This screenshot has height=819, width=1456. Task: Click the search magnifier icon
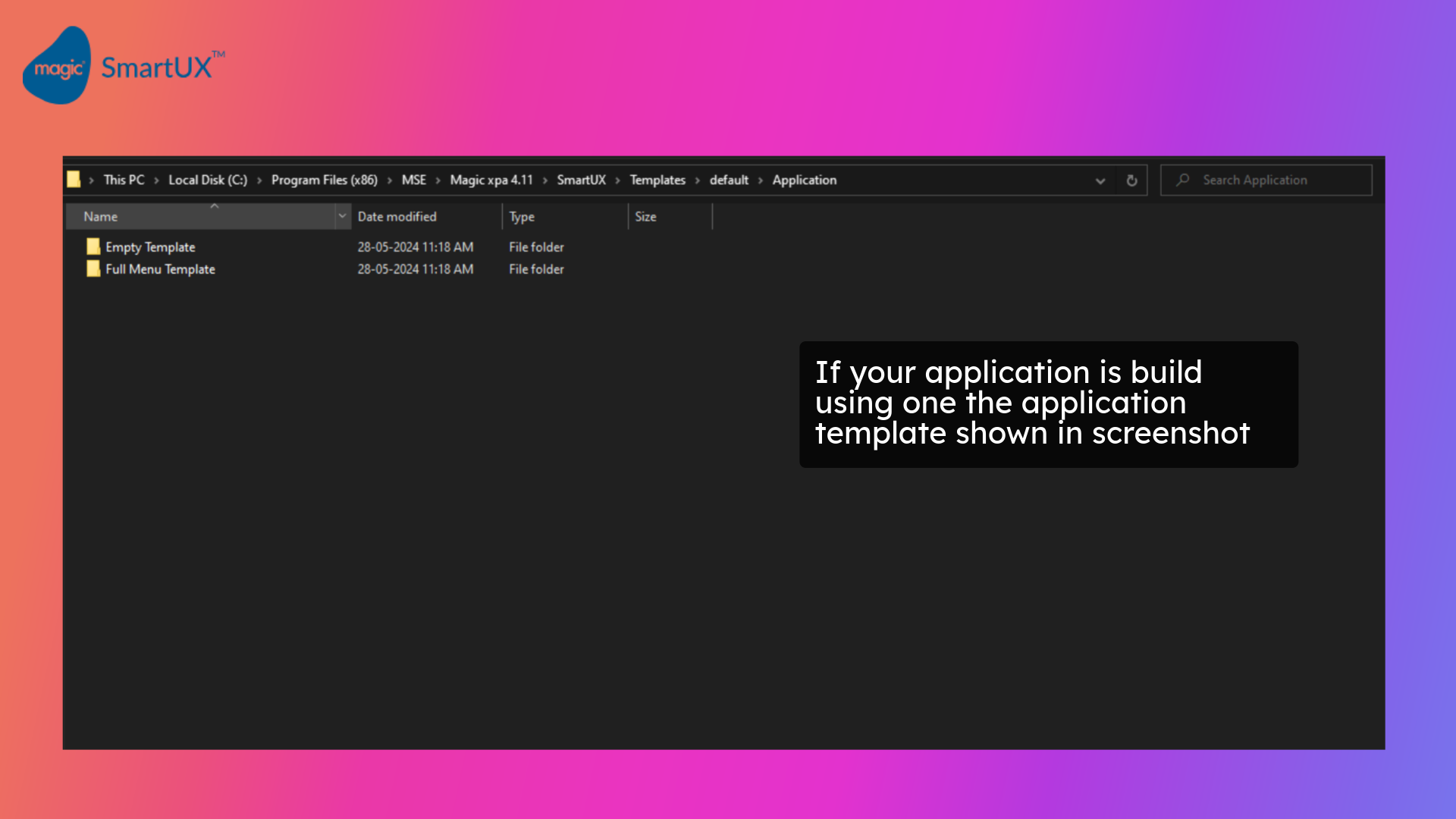[1182, 180]
